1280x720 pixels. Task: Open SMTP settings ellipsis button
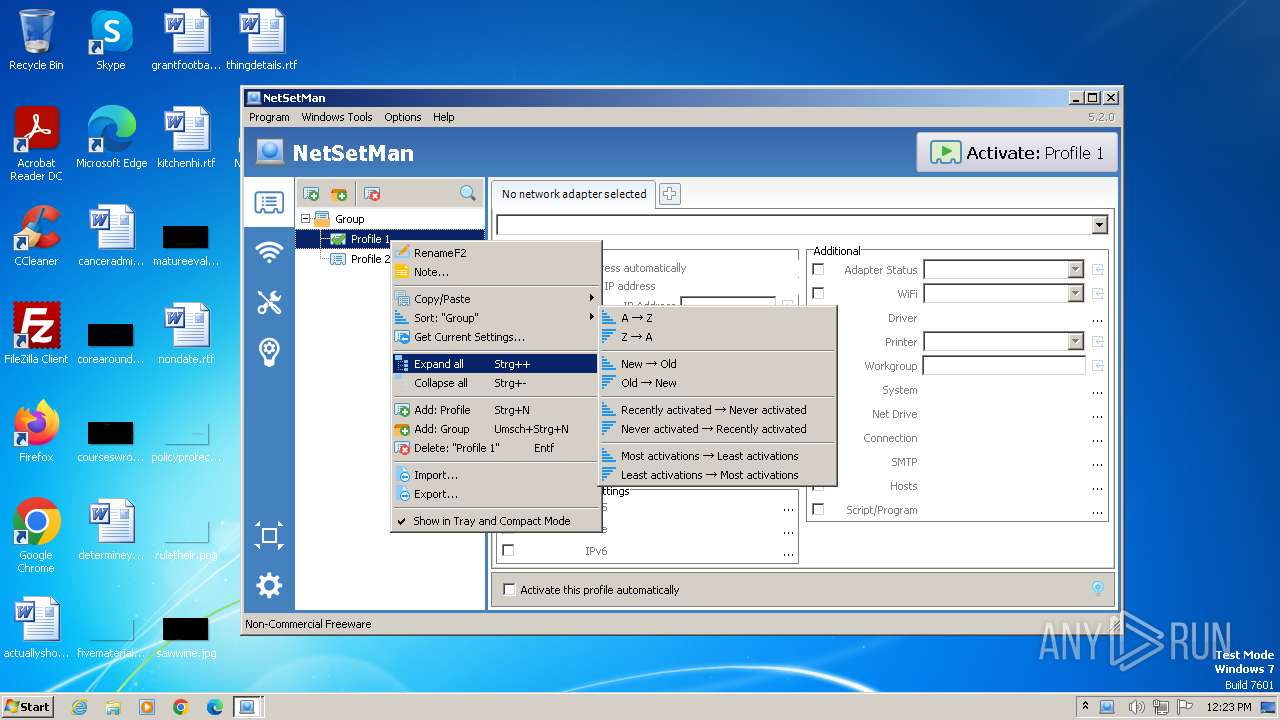(1097, 464)
